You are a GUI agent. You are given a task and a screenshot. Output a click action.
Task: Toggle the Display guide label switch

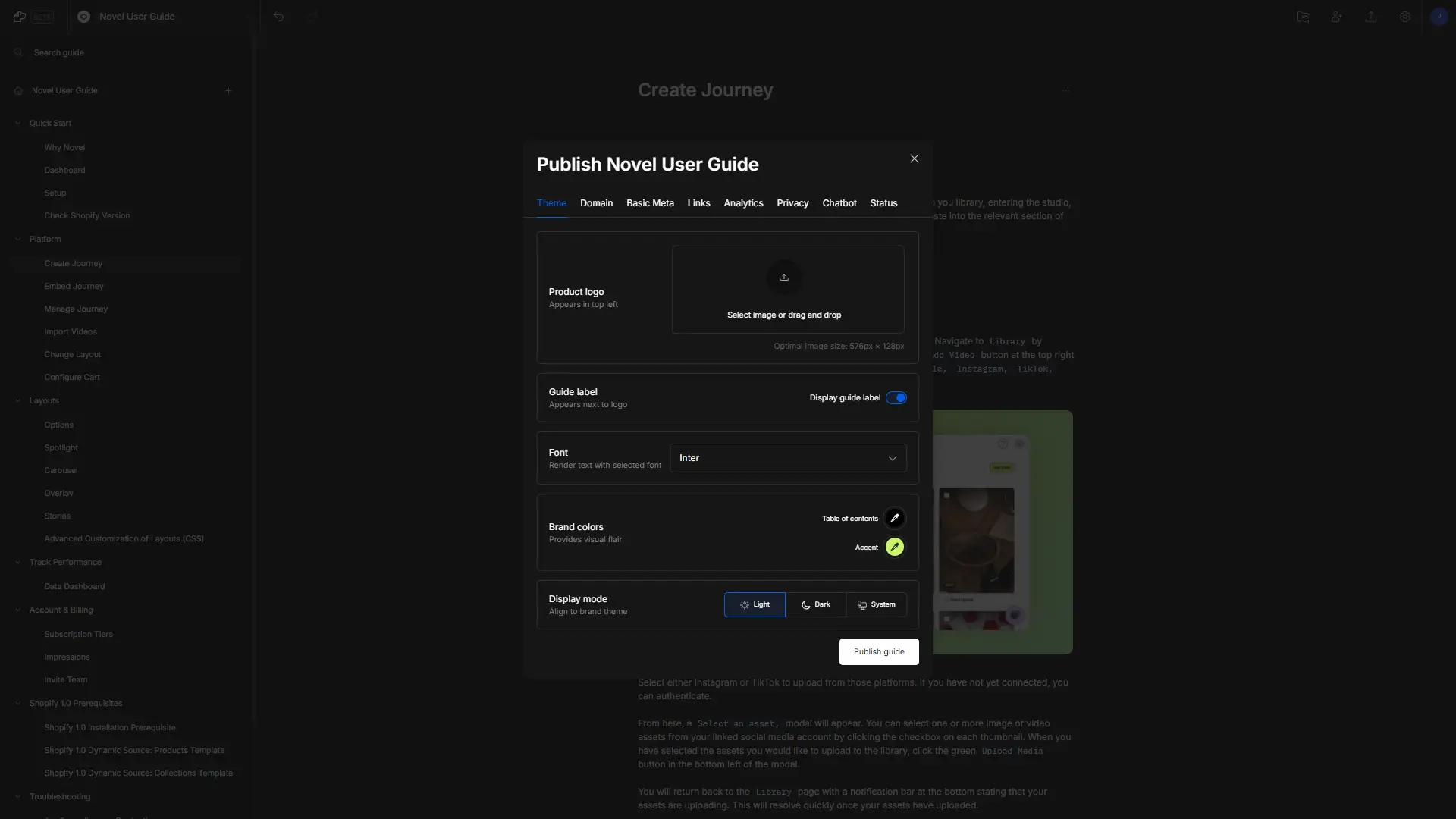896,397
